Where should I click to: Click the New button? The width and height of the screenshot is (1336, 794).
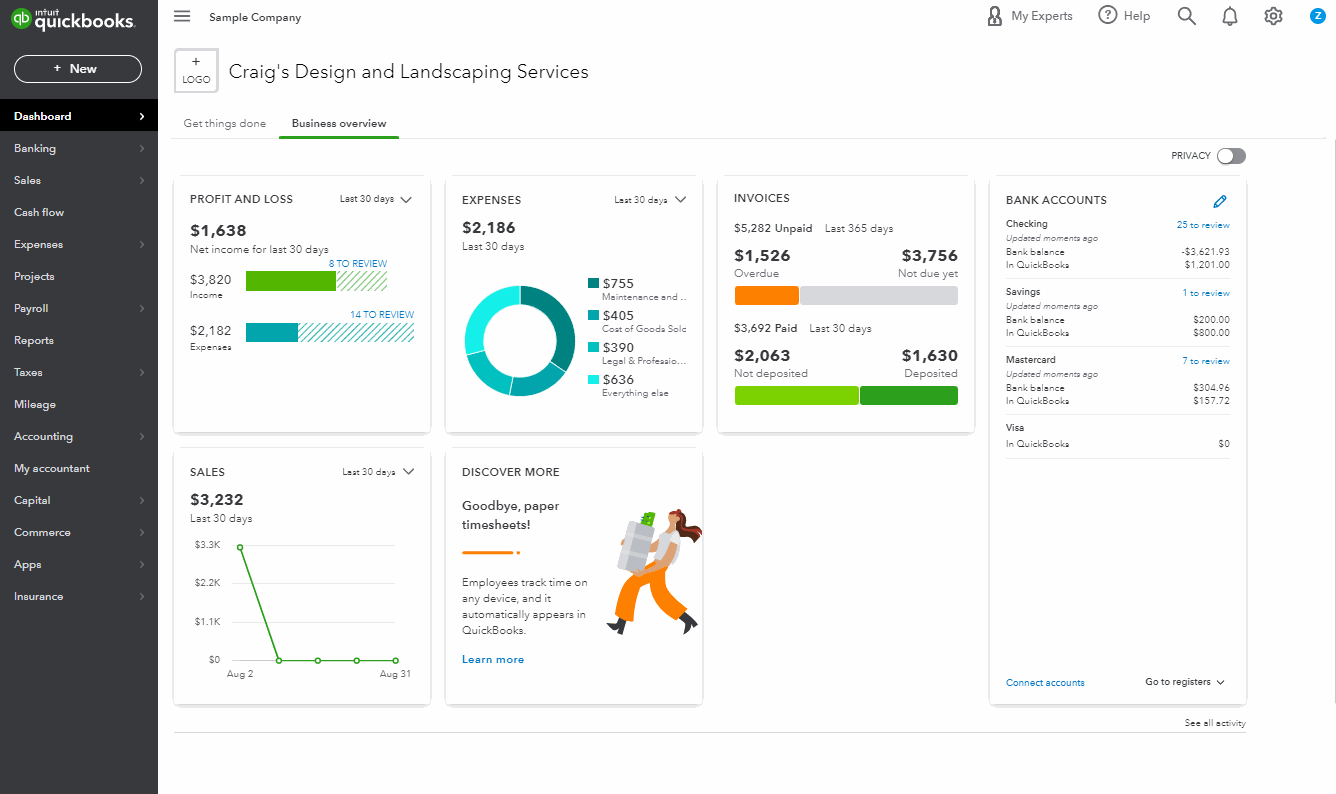[x=78, y=69]
